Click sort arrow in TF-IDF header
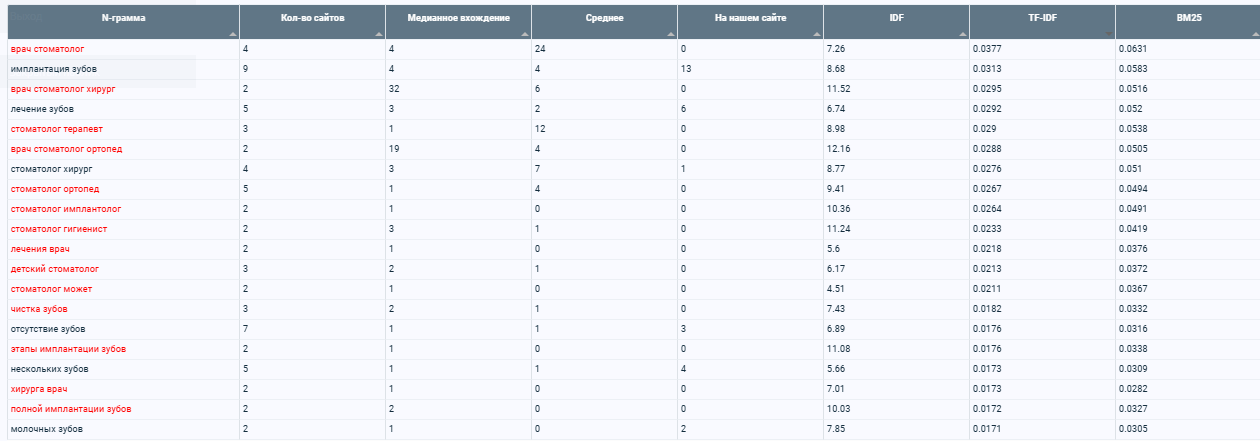This screenshot has height=441, width=1260. pyautogui.click(x=1108, y=34)
